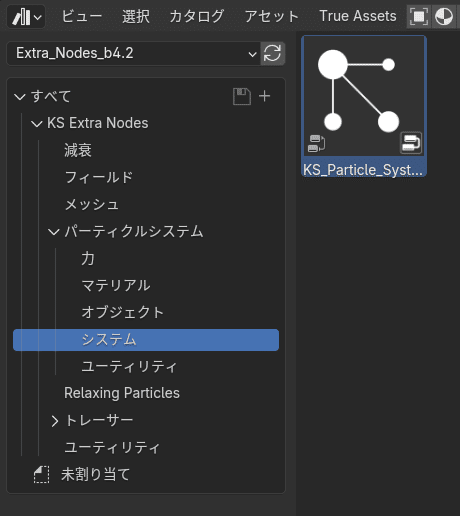Open the ビュー menu
Image resolution: width=460 pixels, height=516 pixels.
(82, 16)
